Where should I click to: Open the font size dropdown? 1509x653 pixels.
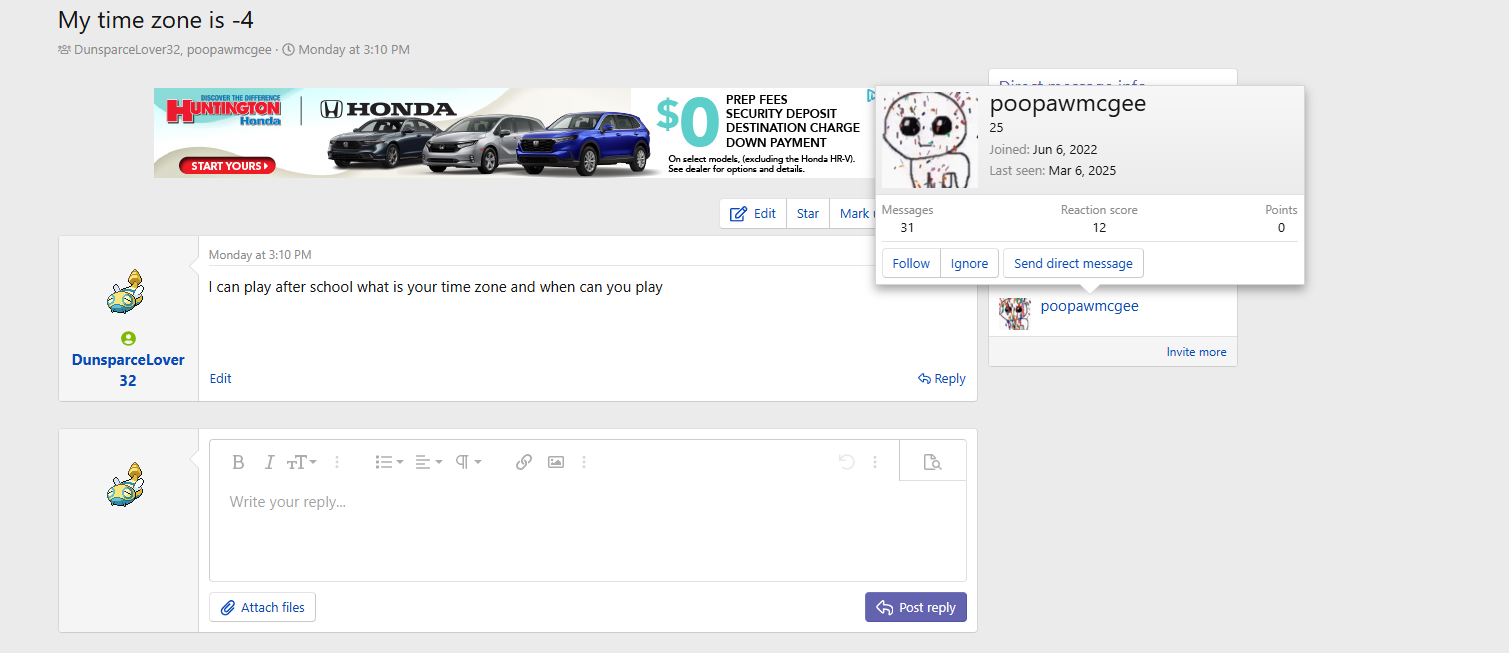[x=301, y=462]
